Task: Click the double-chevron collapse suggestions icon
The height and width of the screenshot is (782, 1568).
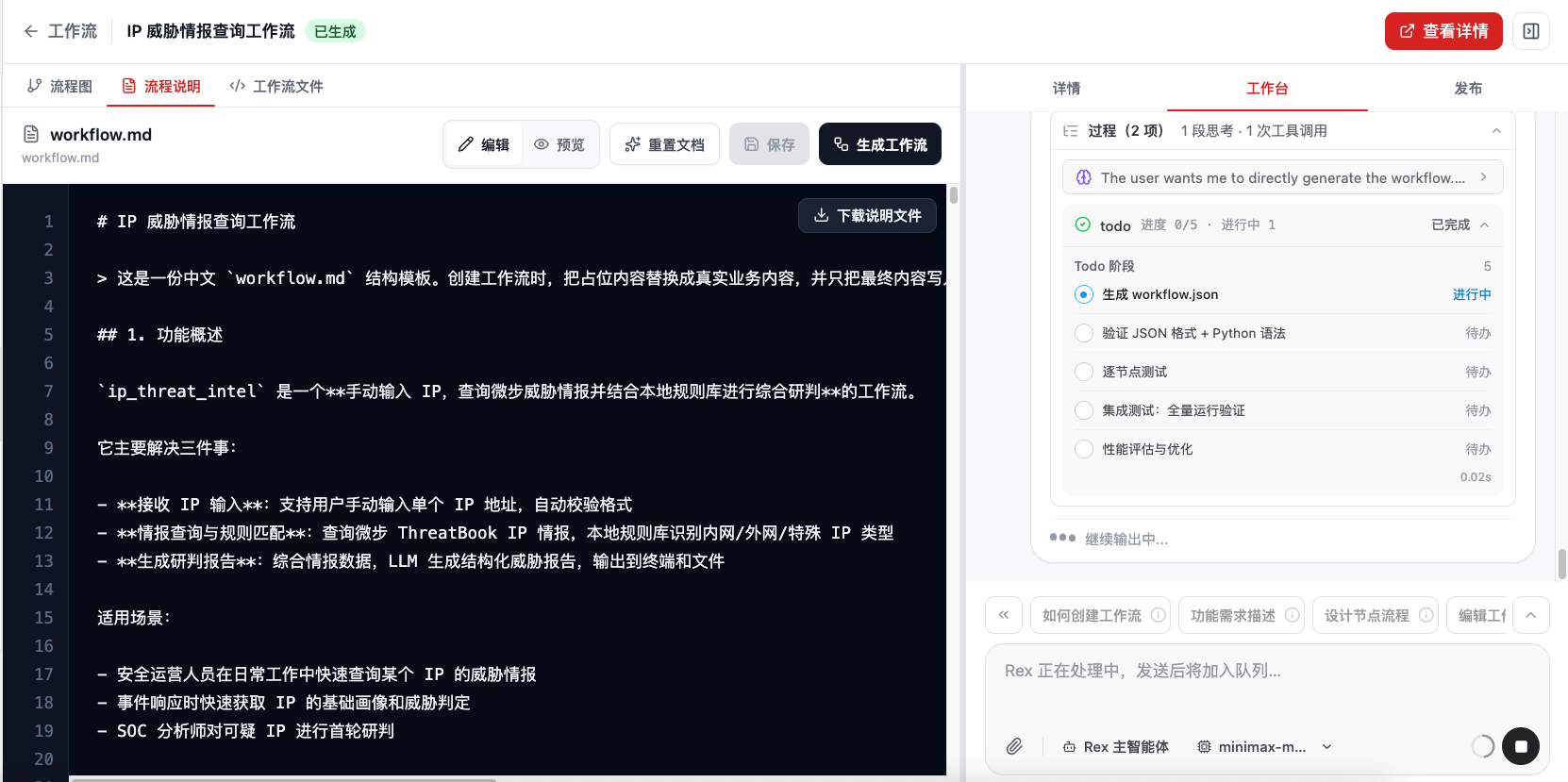Action: click(x=1004, y=615)
